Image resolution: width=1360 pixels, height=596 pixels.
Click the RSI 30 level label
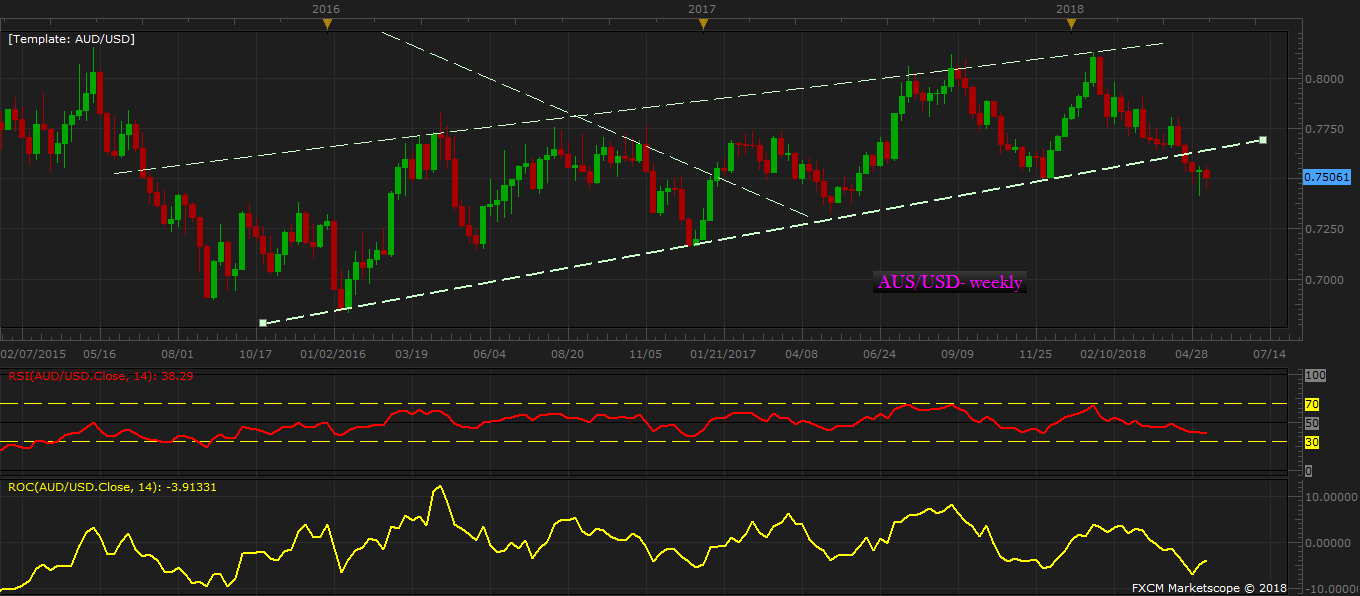point(1313,441)
